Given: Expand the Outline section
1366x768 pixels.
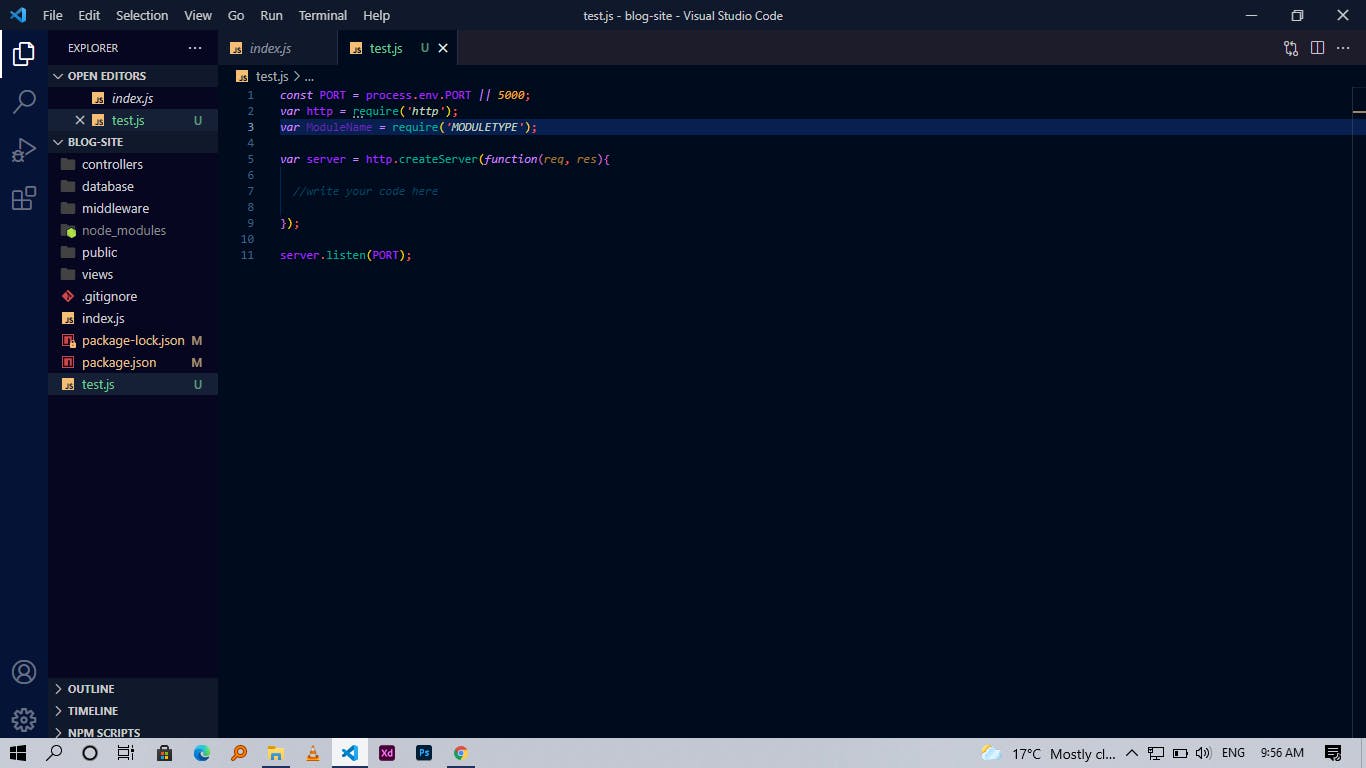Looking at the screenshot, I should [133, 689].
